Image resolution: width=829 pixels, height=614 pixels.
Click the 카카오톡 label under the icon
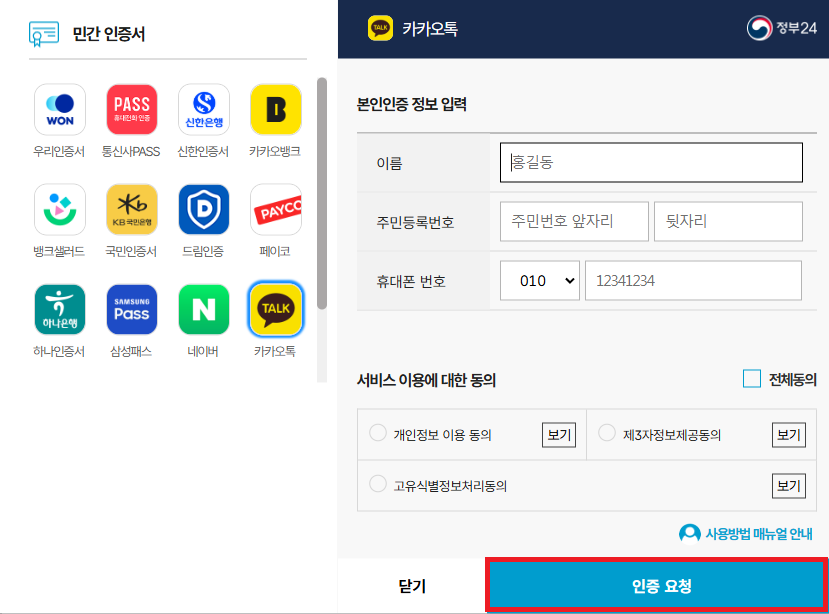click(275, 351)
